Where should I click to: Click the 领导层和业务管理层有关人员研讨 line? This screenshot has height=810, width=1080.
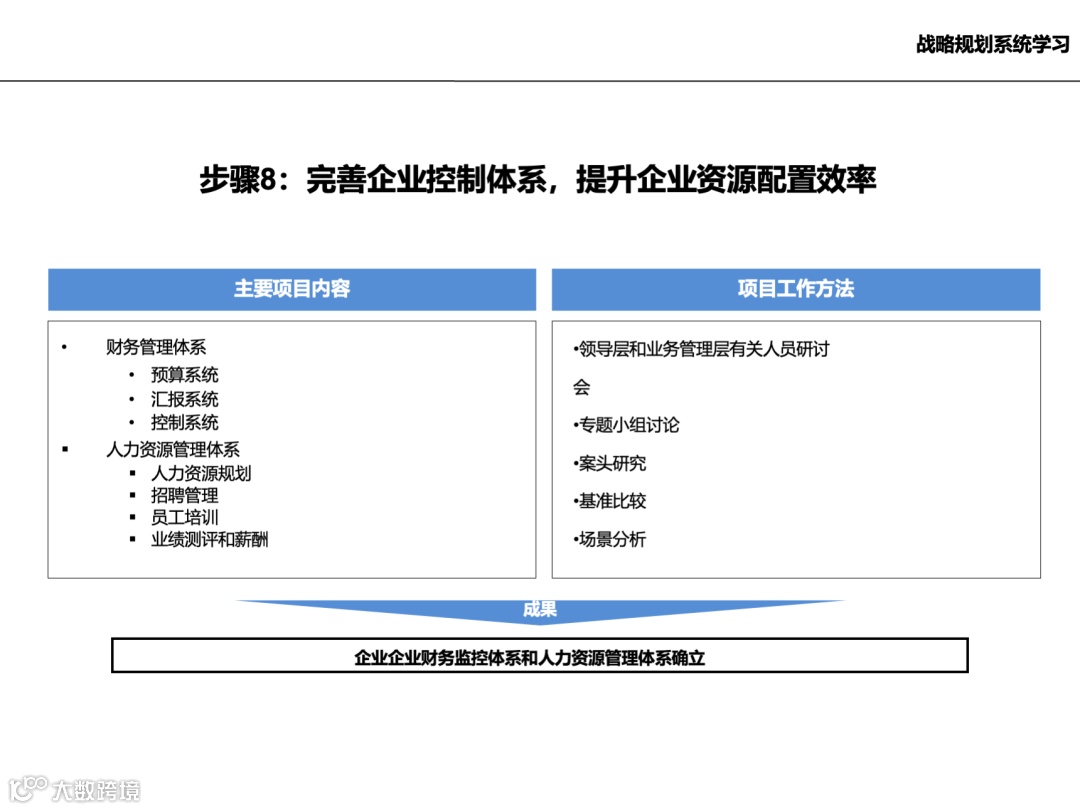pyautogui.click(x=701, y=349)
